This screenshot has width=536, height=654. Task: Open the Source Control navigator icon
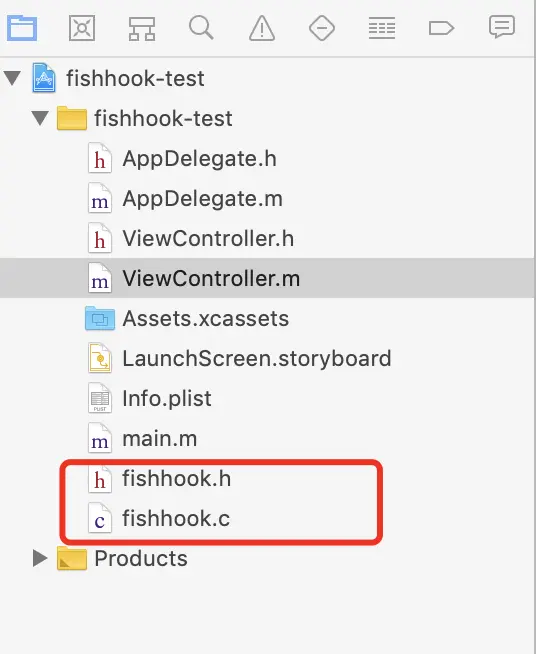[x=82, y=28]
